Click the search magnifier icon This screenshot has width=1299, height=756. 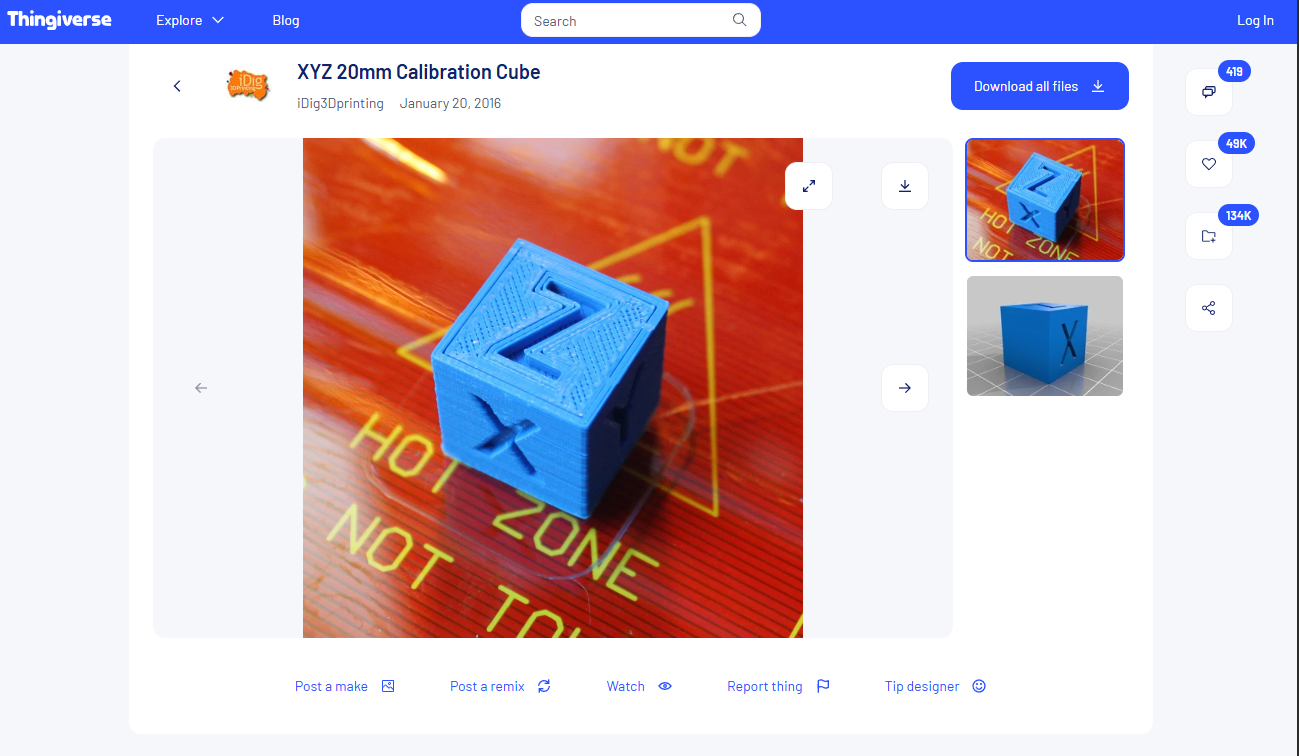[x=739, y=20]
